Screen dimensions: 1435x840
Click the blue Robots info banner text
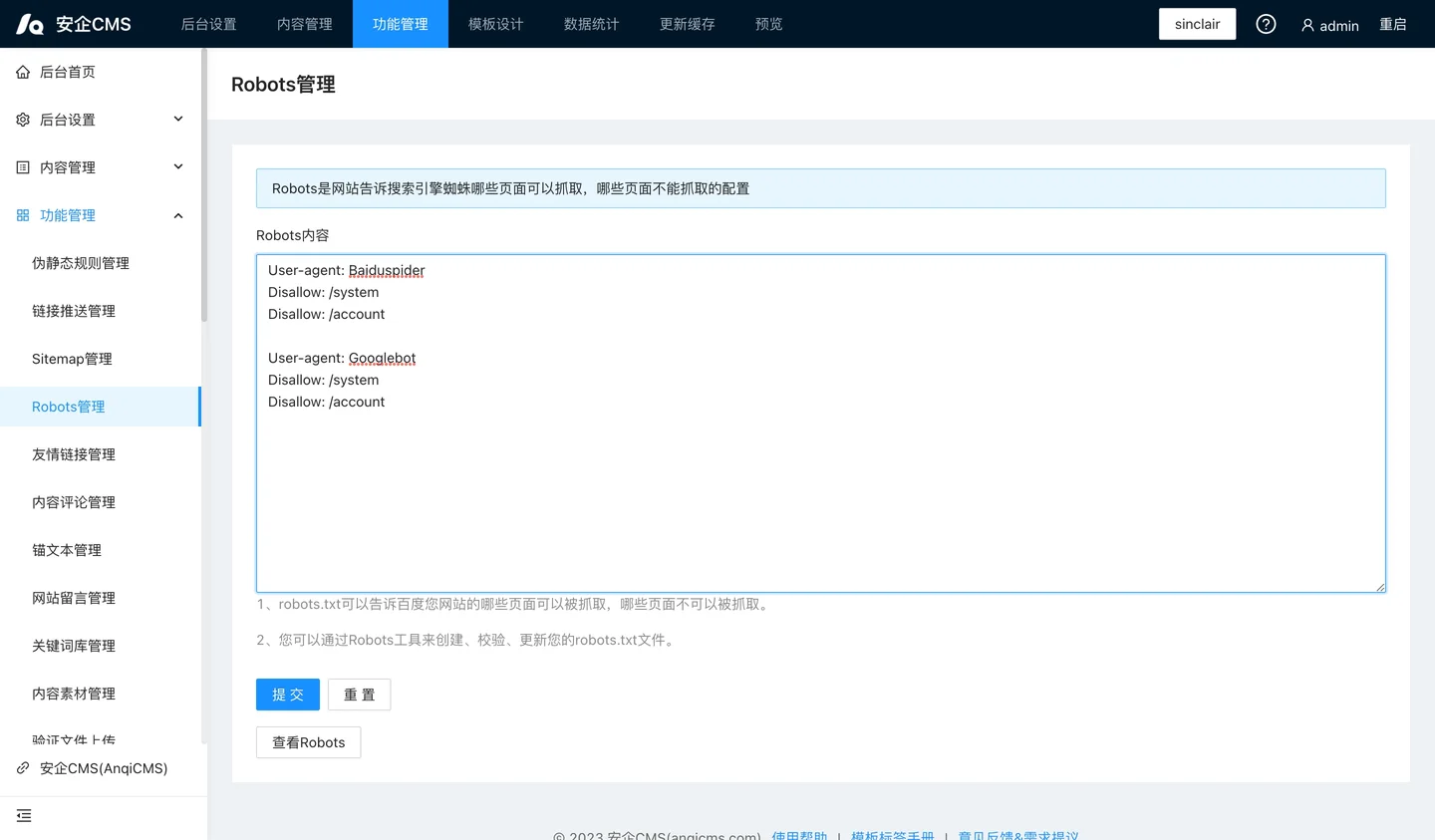[510, 188]
